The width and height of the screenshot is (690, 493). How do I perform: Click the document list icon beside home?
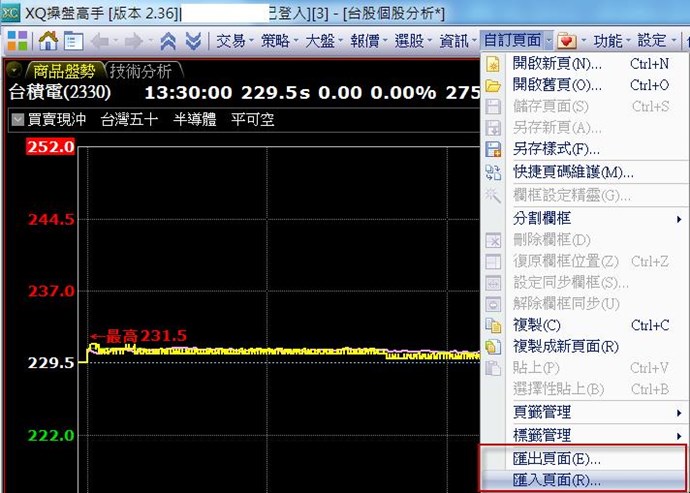(73, 41)
